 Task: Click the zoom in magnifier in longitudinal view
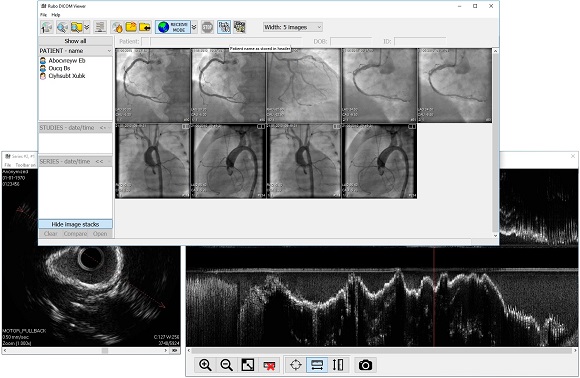click(205, 365)
